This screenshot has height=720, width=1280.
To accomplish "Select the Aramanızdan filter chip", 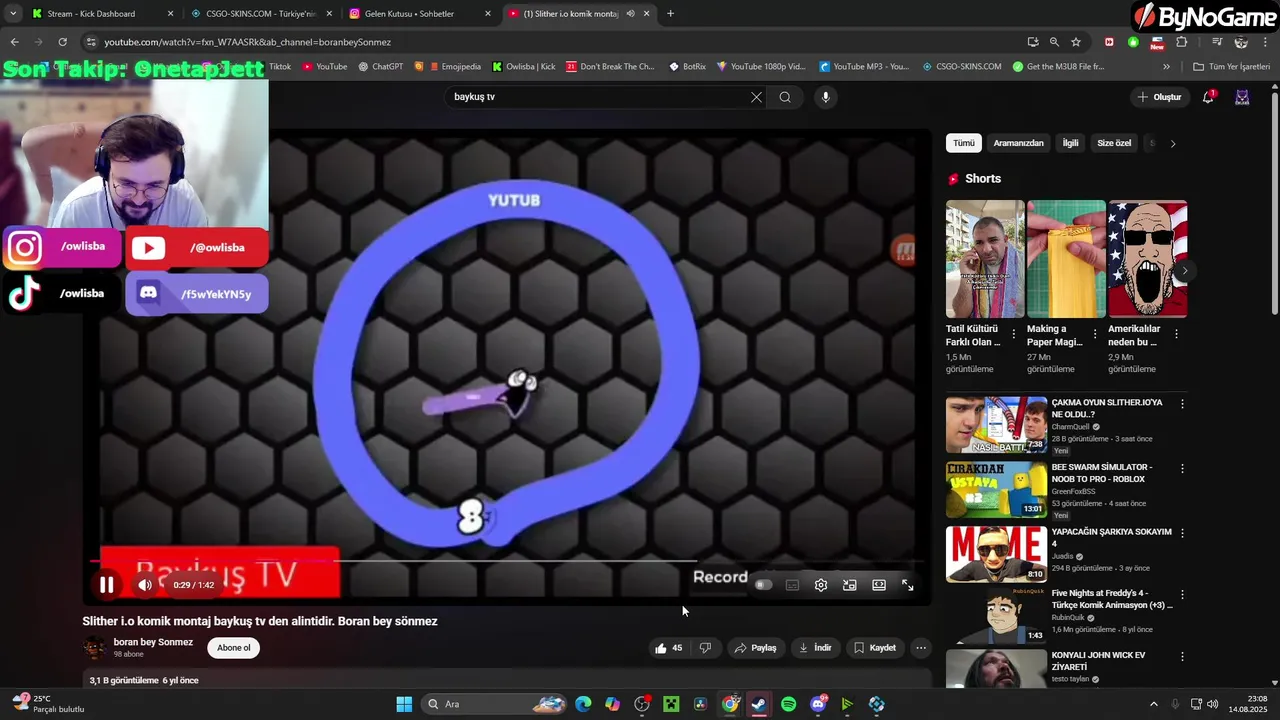I will tap(1018, 143).
